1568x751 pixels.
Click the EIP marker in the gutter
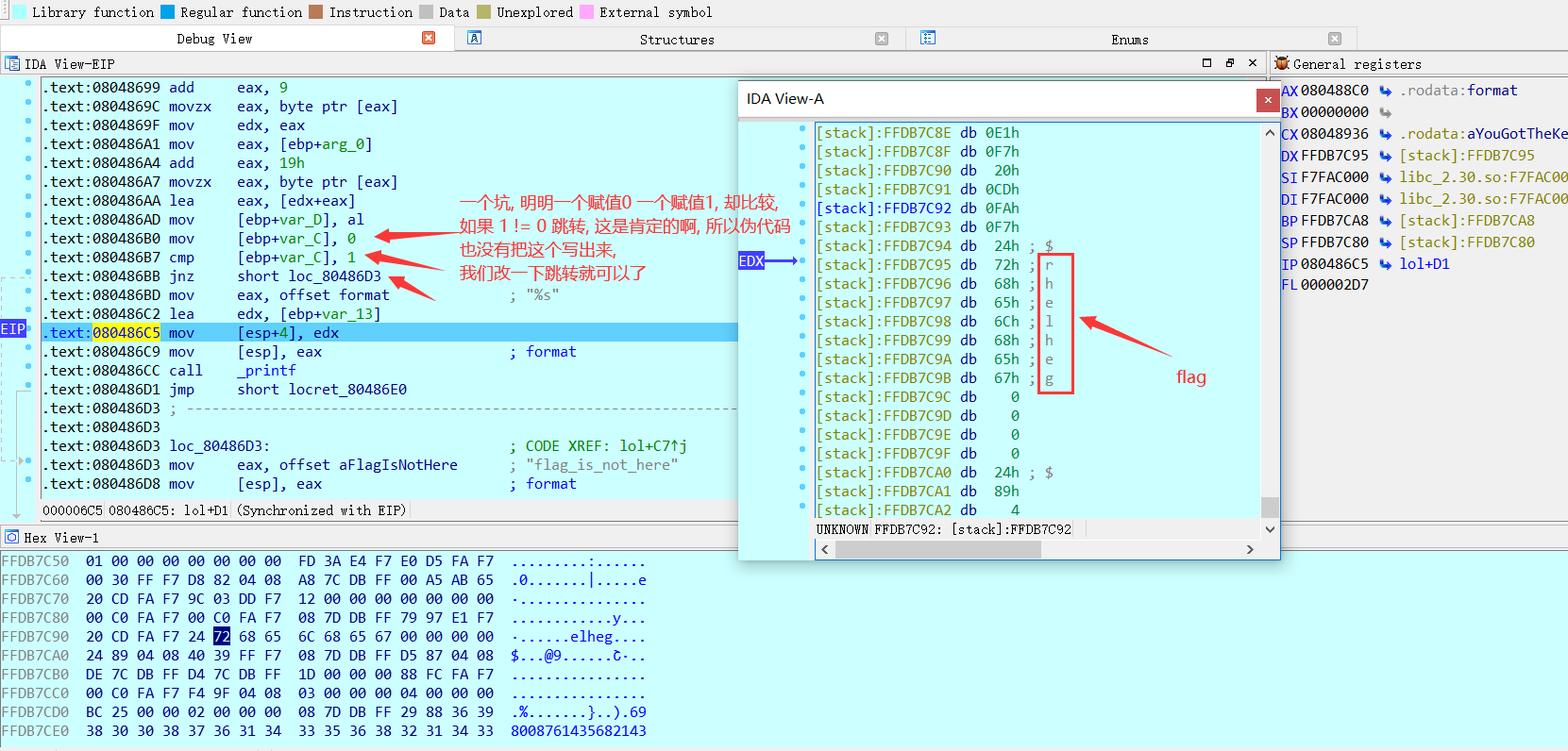tap(13, 329)
